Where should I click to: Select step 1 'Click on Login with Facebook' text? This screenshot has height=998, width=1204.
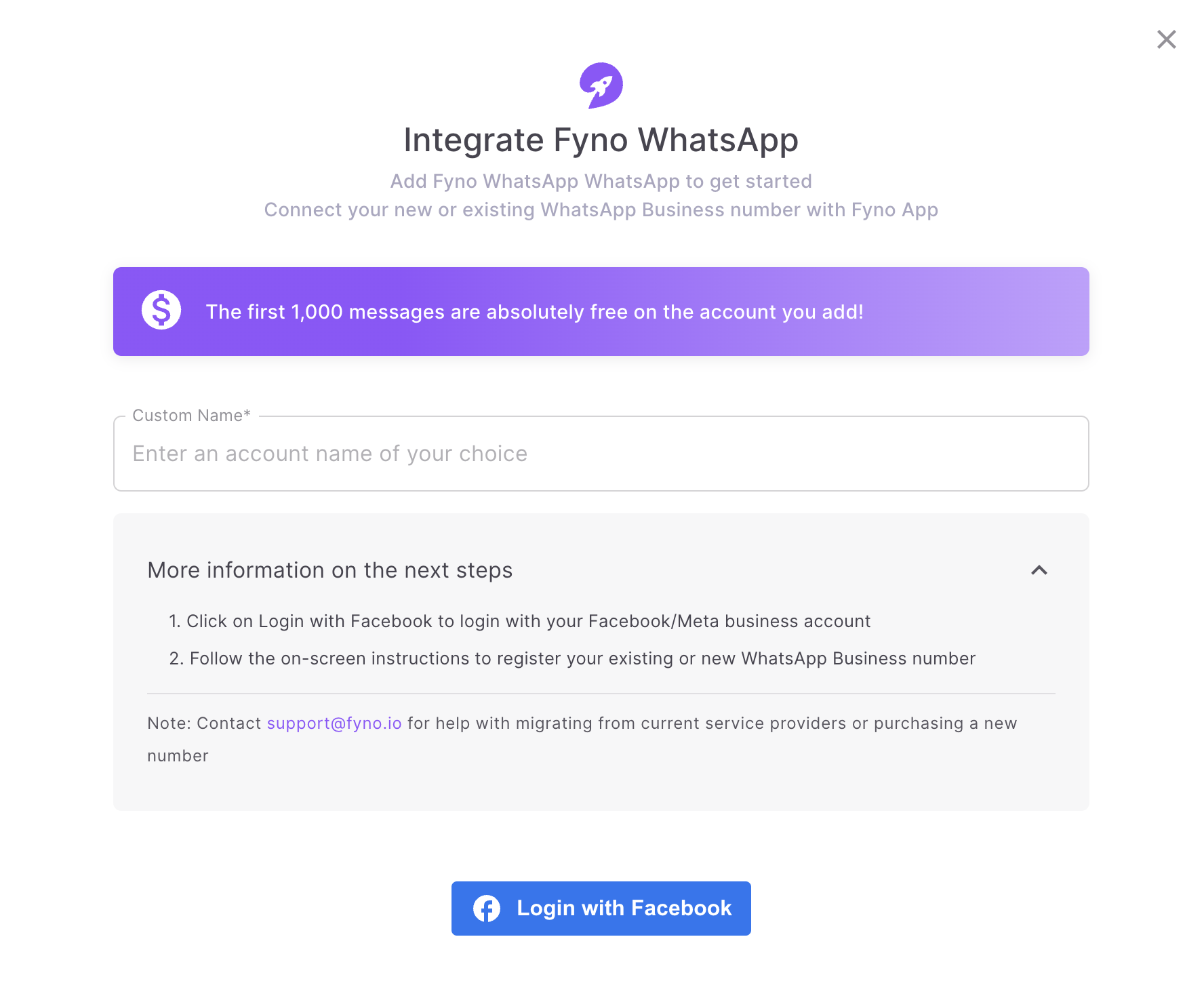pyautogui.click(x=520, y=621)
